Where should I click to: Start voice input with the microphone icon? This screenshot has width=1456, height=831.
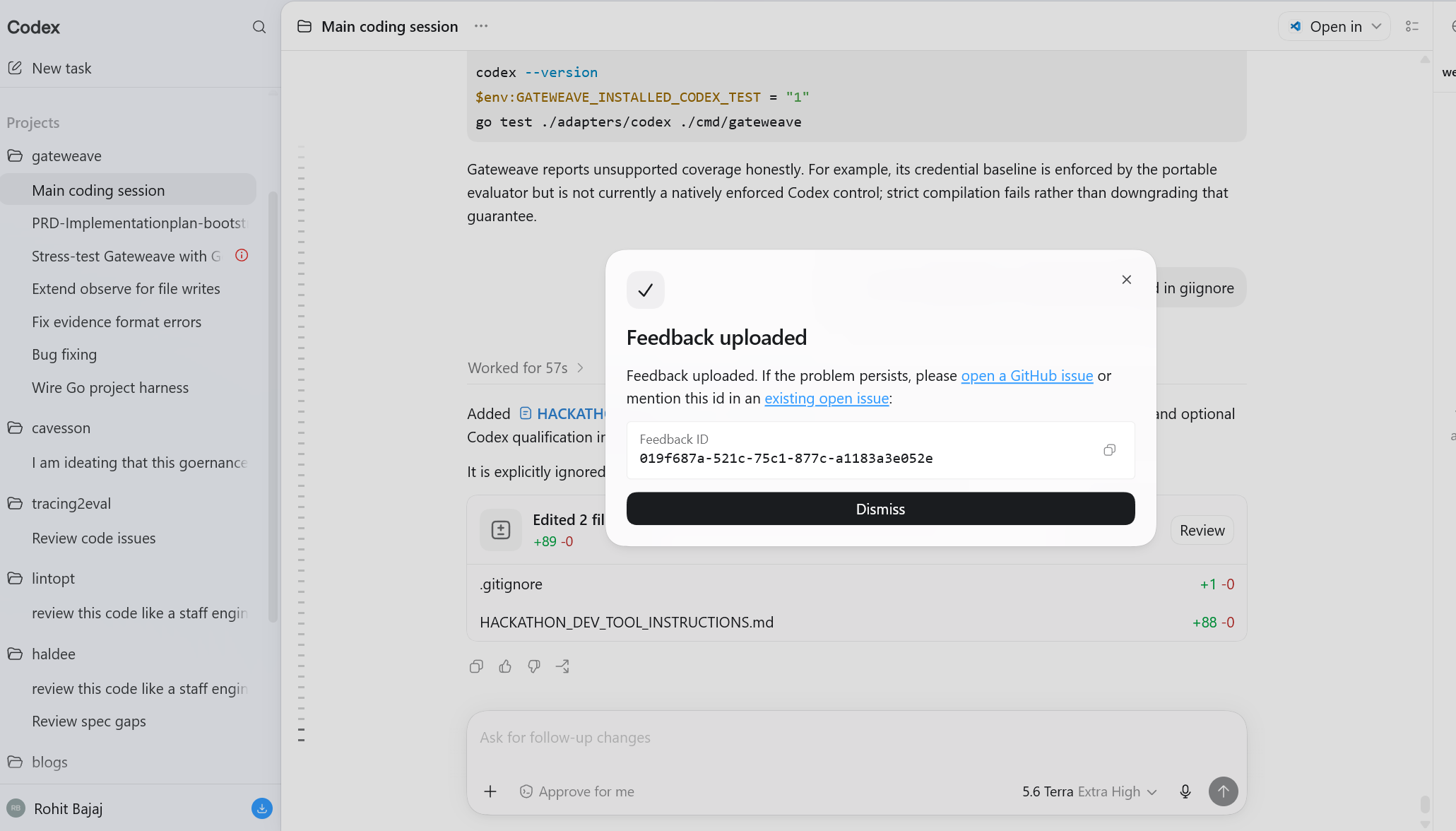point(1185,791)
